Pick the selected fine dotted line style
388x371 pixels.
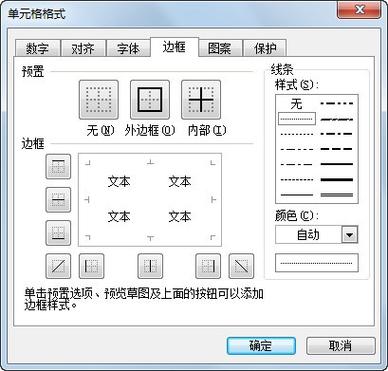click(296, 119)
